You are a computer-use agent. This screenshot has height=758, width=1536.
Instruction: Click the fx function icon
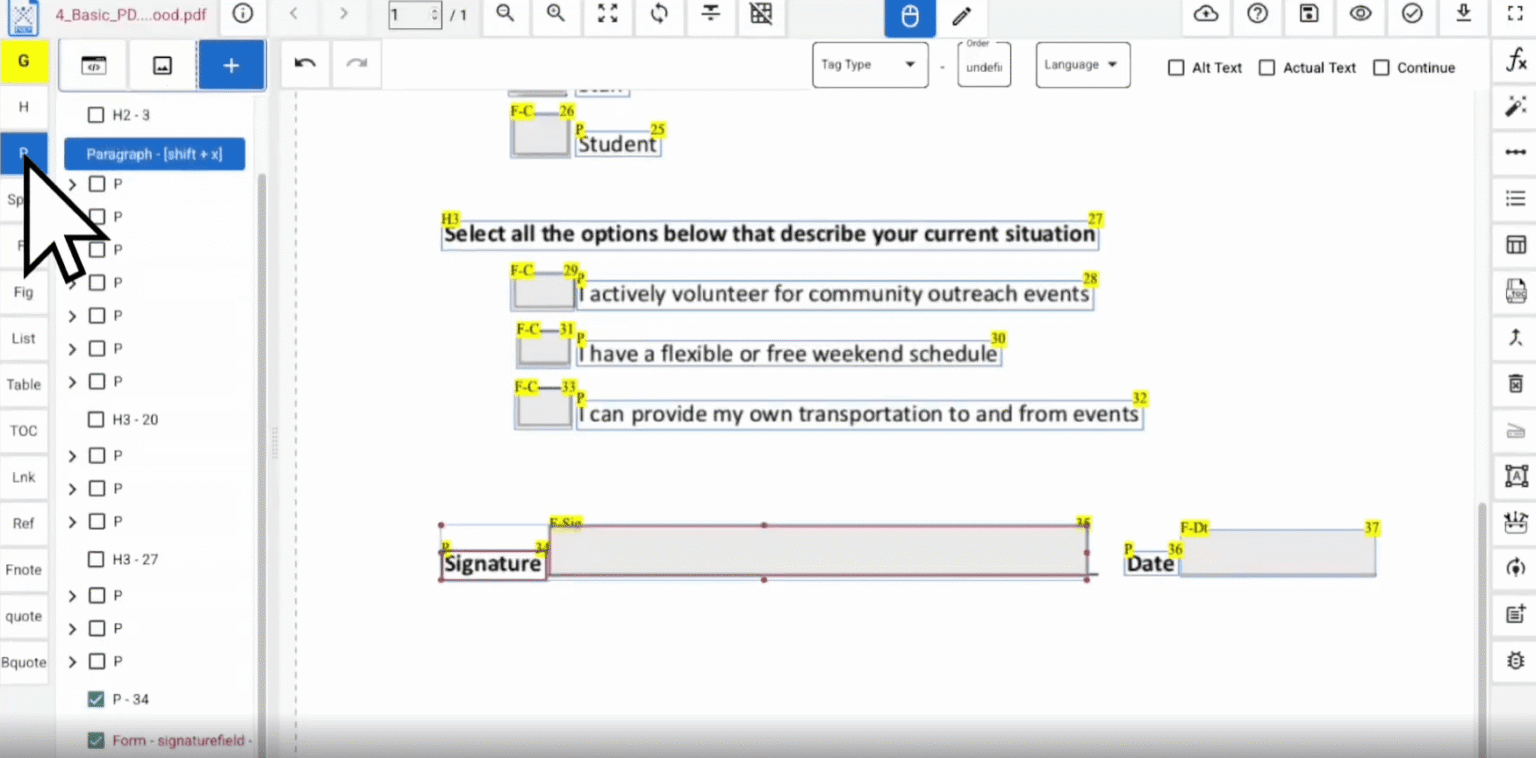(x=1516, y=62)
